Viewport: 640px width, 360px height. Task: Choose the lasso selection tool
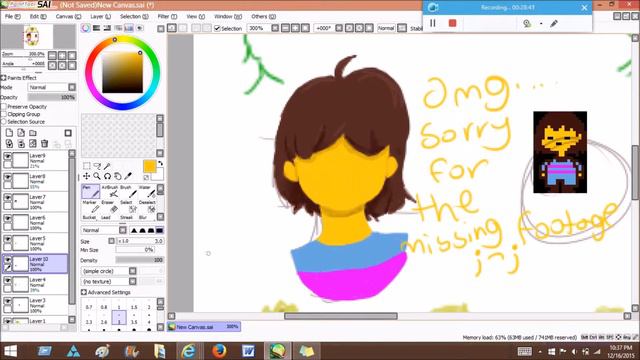[97, 166]
